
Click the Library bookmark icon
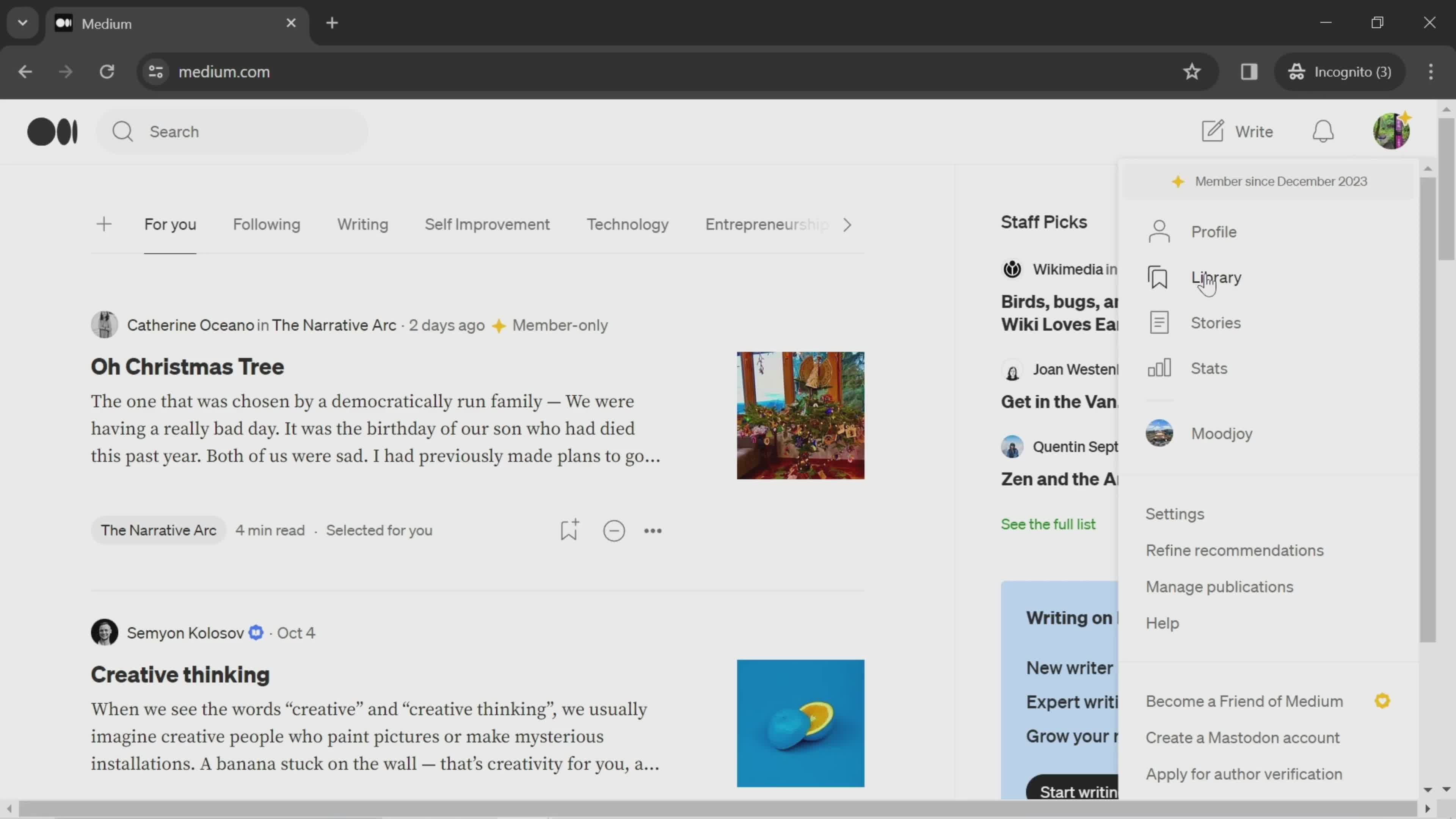coord(1159,278)
